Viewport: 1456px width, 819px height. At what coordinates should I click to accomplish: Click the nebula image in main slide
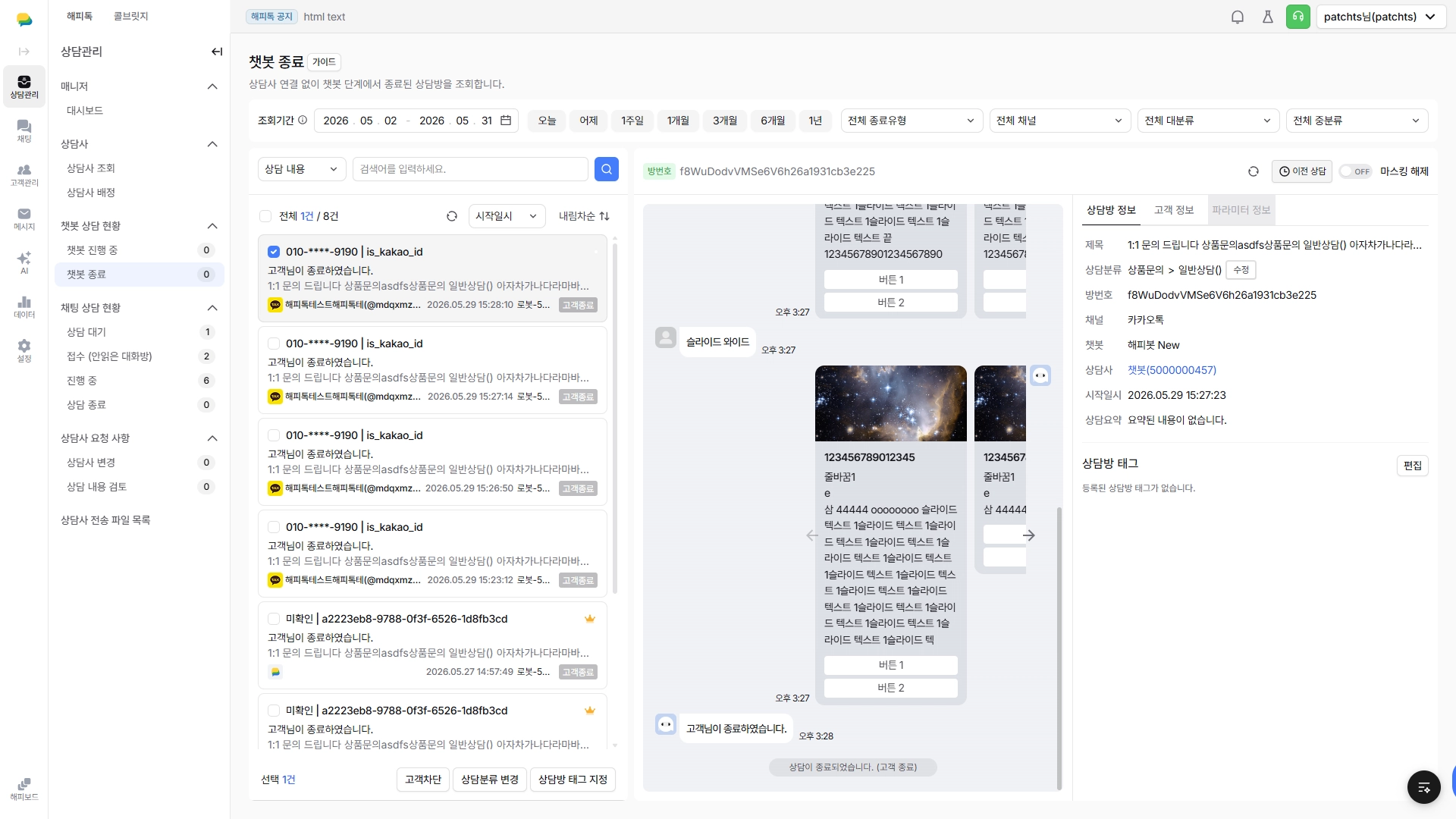891,403
